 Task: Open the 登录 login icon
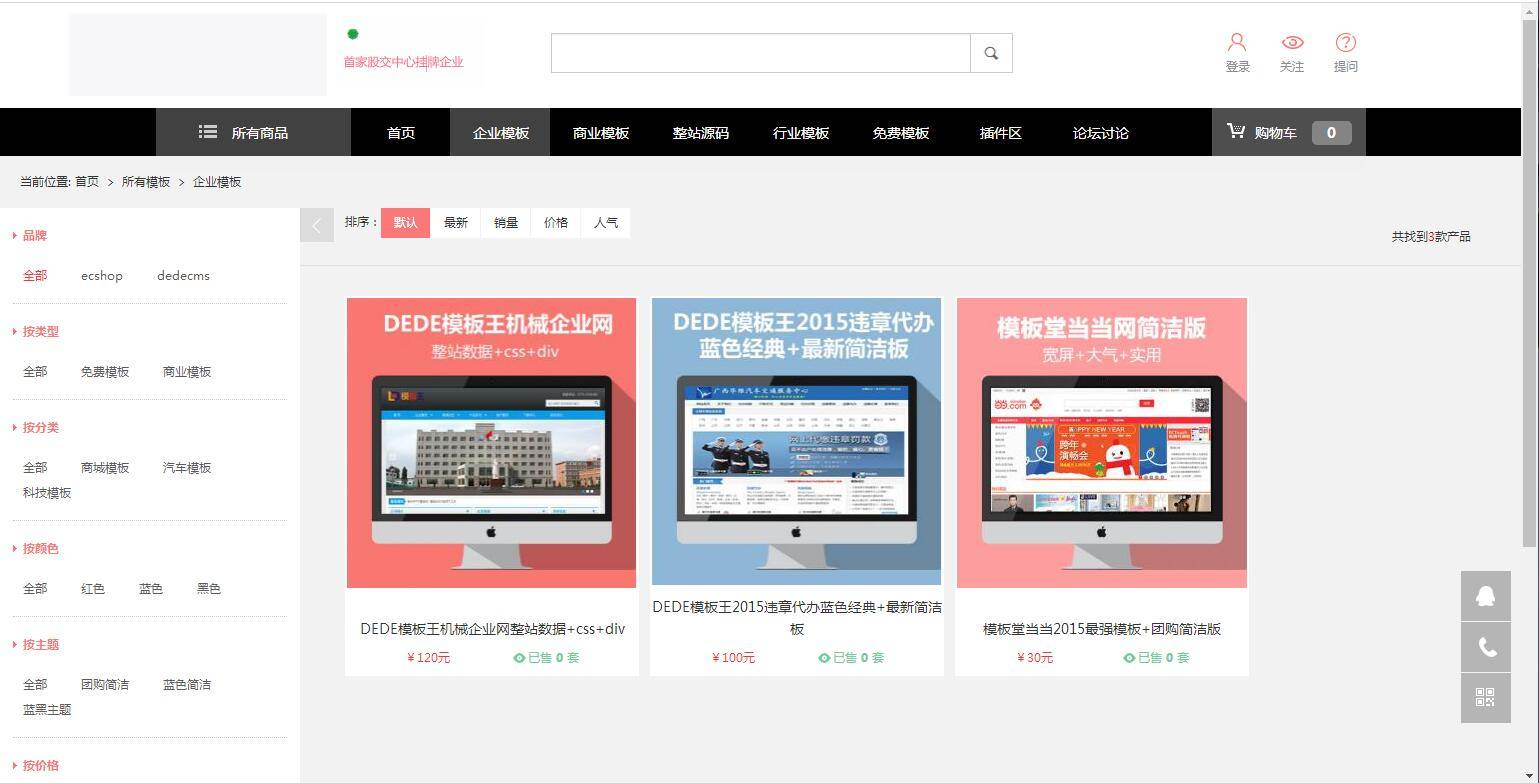(1237, 42)
